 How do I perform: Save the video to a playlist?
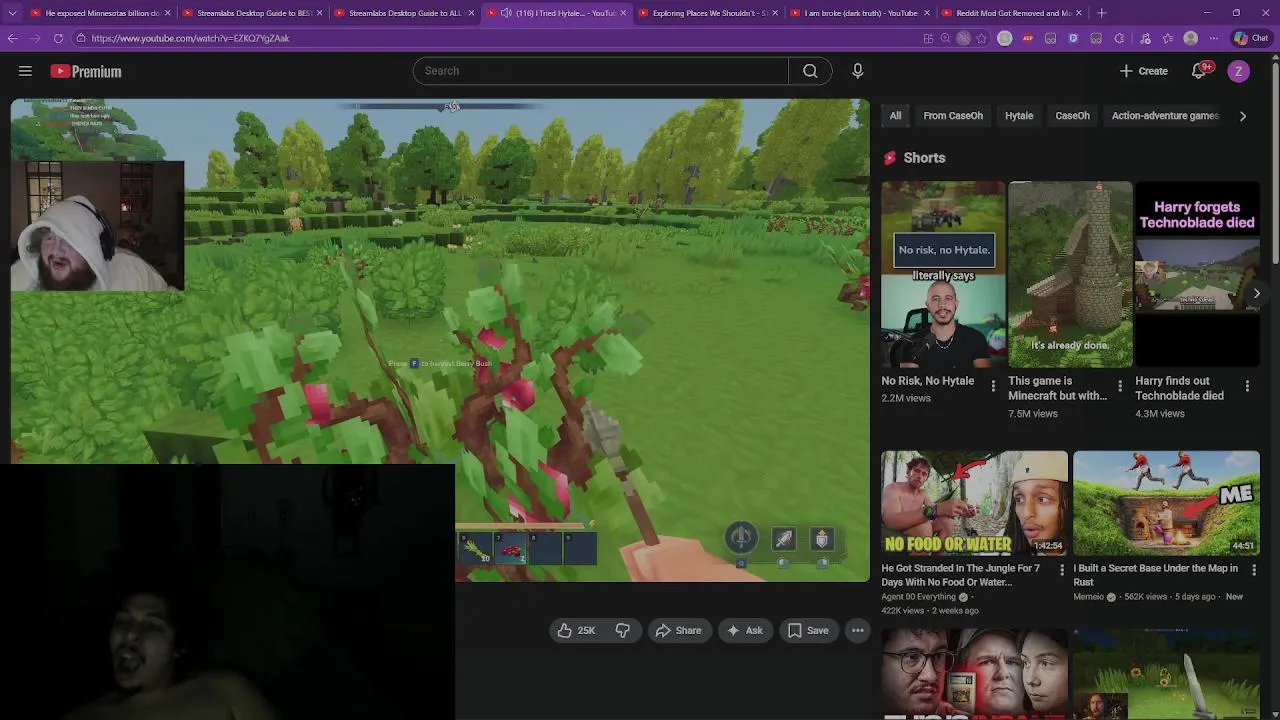(807, 630)
